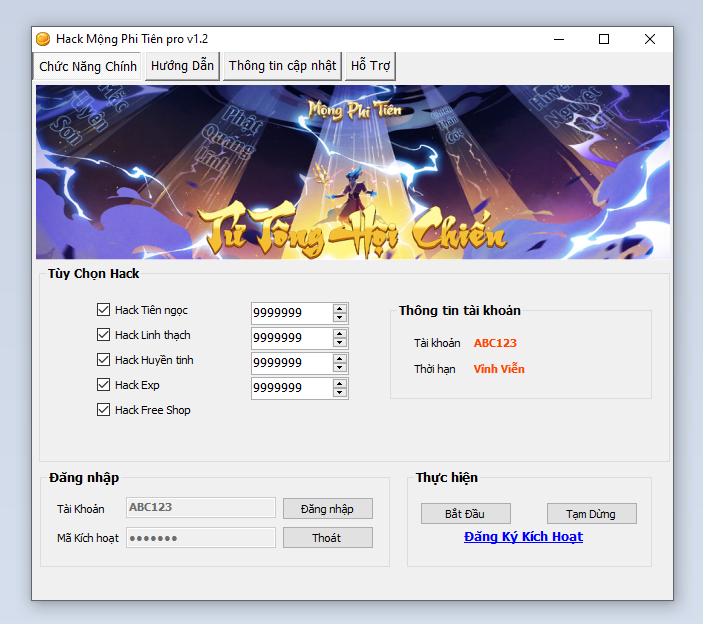The width and height of the screenshot is (705, 627).
Task: Click the Mã Kích hoạt password field
Action: click(200, 538)
